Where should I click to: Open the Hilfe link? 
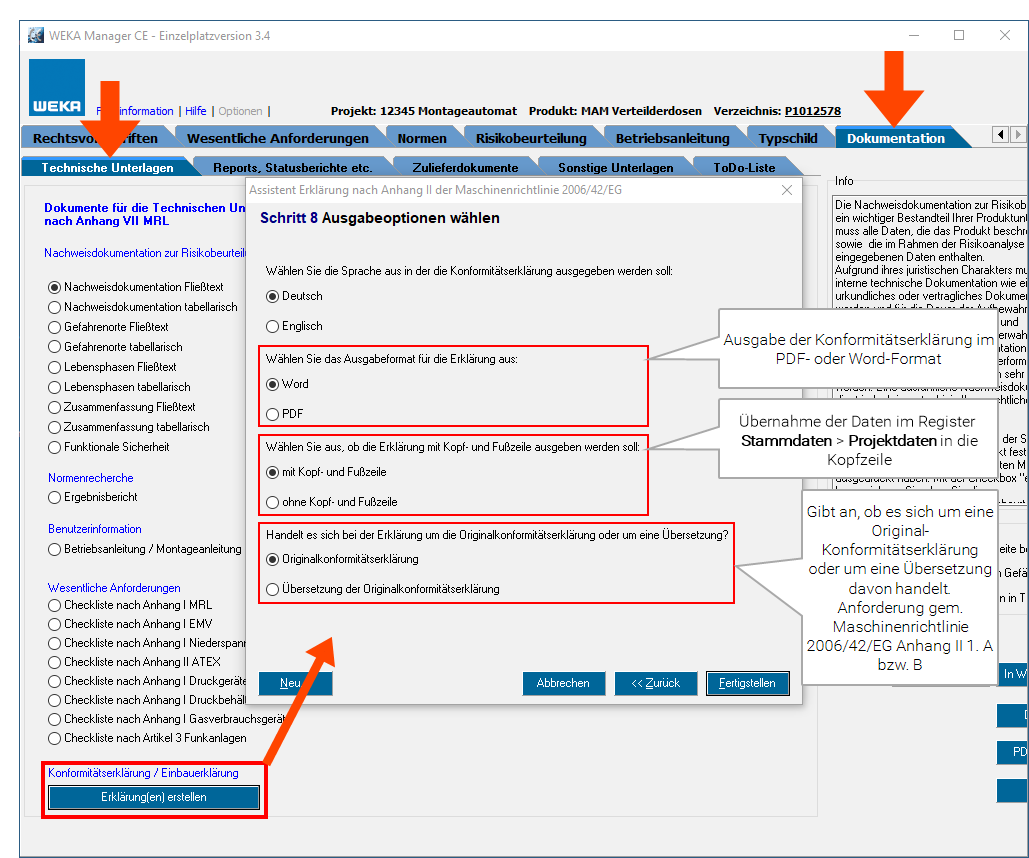195,111
